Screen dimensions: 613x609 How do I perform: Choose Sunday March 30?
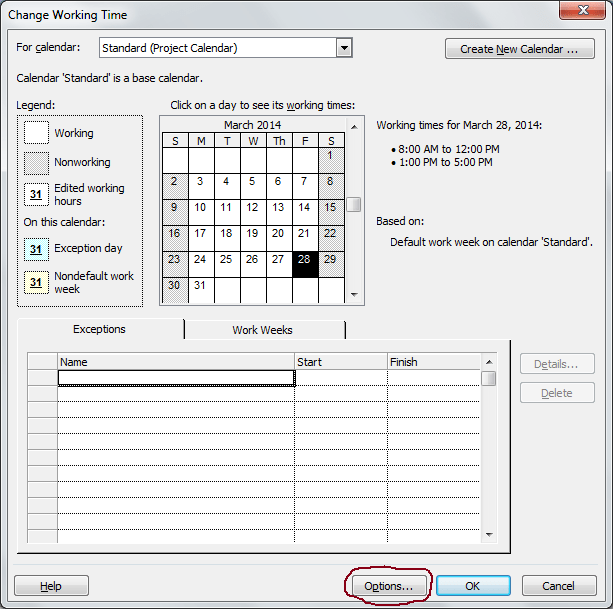pos(175,290)
